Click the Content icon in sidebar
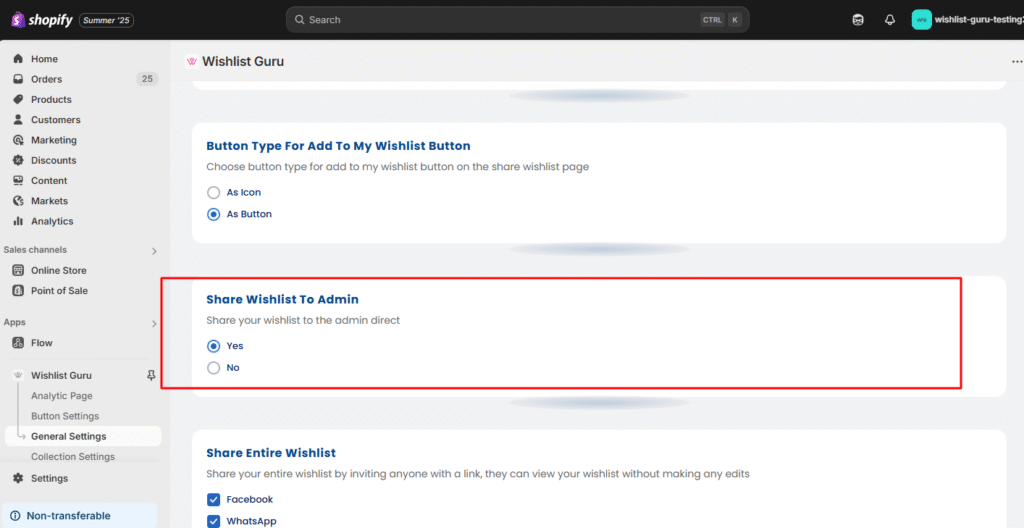The image size is (1024, 528). (18, 180)
